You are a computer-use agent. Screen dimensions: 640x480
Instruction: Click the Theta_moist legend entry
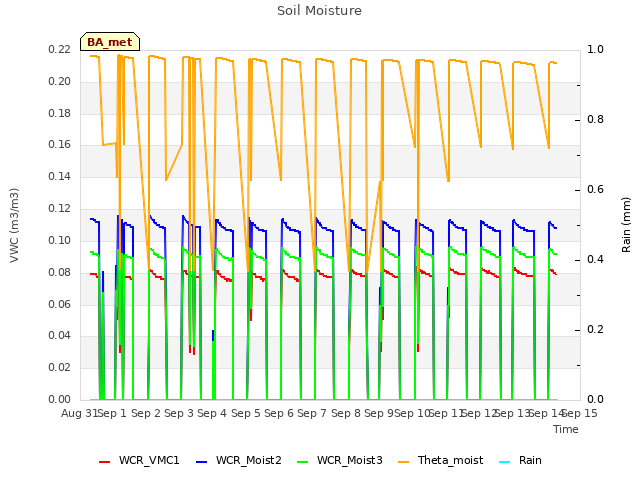coord(440,460)
